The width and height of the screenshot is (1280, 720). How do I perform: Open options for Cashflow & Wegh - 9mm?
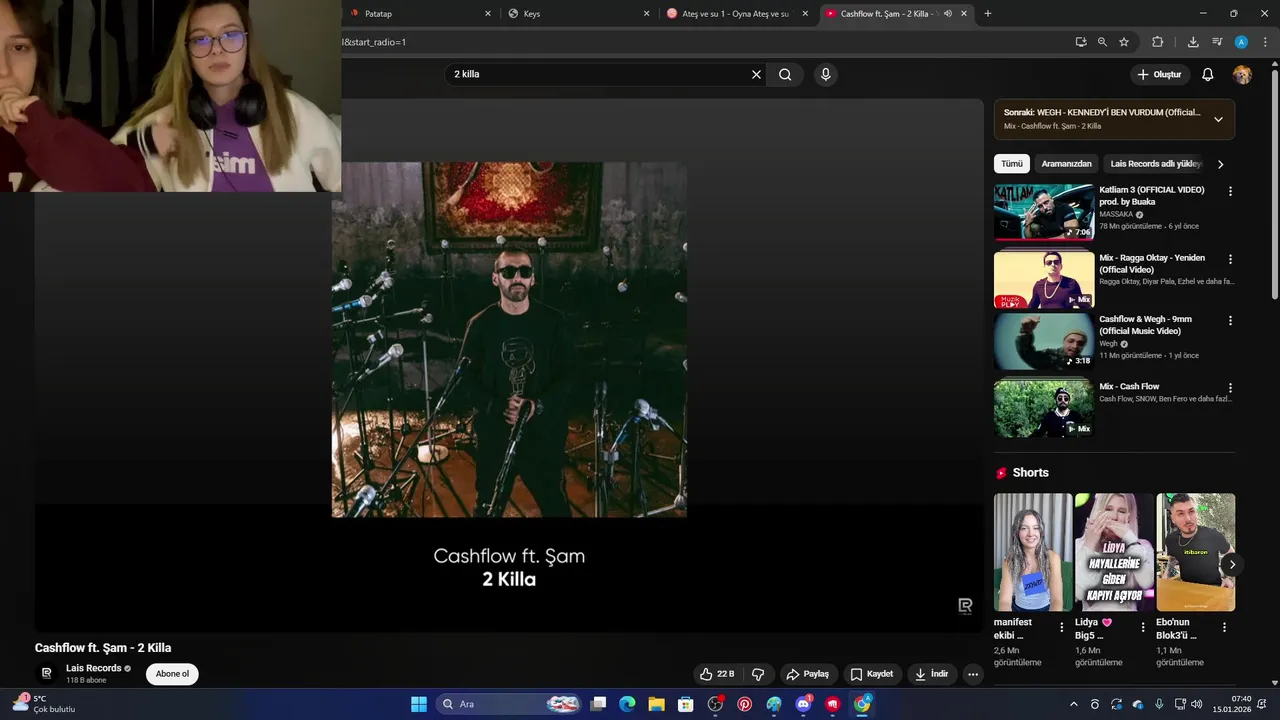tap(1230, 321)
